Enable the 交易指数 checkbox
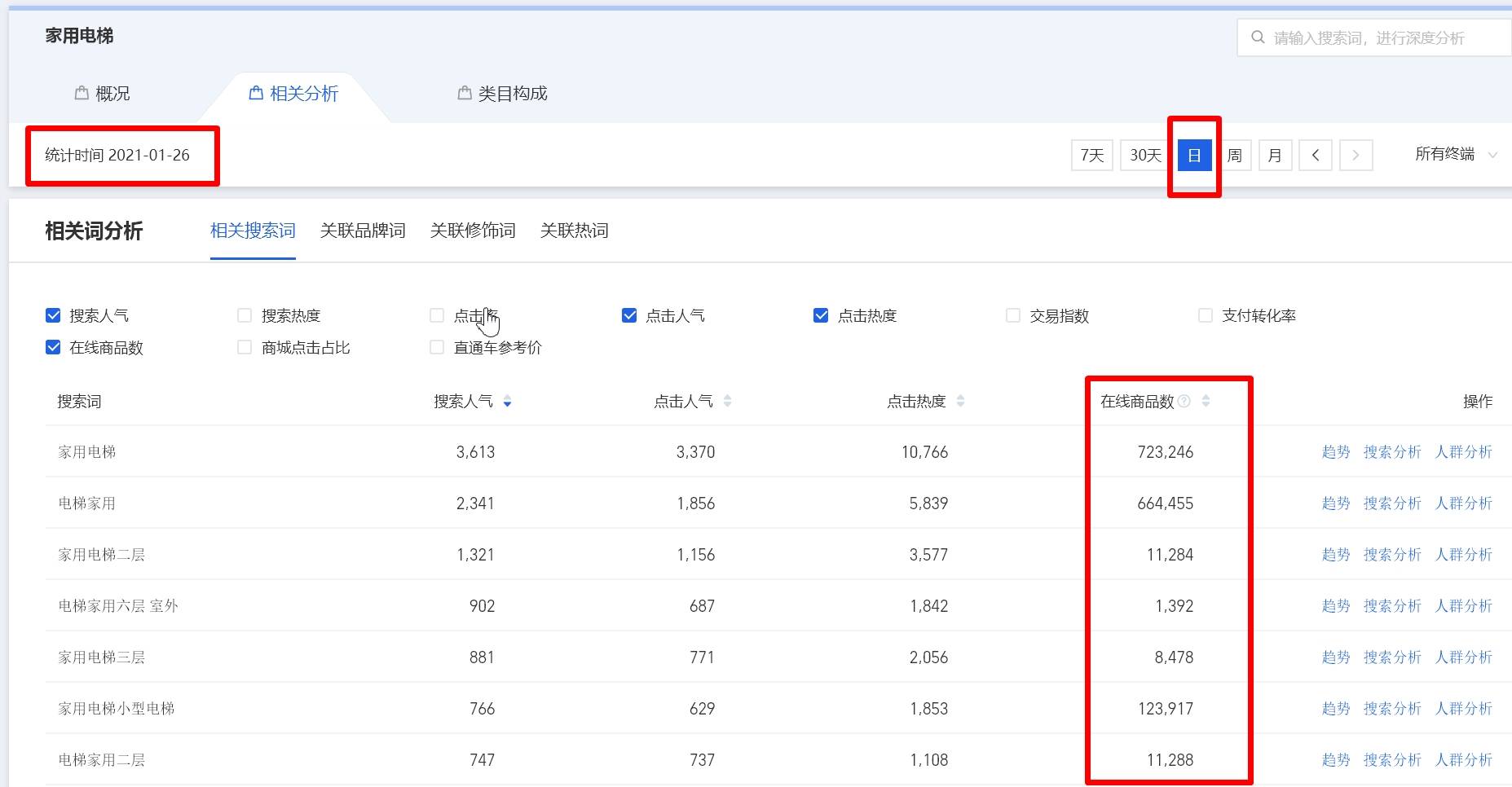1512x787 pixels. (x=1013, y=315)
